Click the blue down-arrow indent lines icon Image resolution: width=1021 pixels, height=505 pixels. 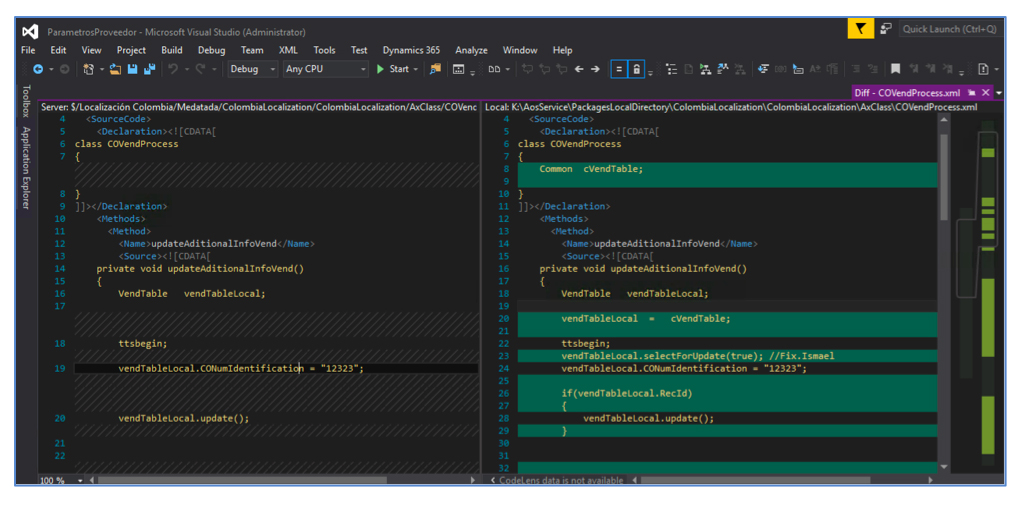coord(764,69)
